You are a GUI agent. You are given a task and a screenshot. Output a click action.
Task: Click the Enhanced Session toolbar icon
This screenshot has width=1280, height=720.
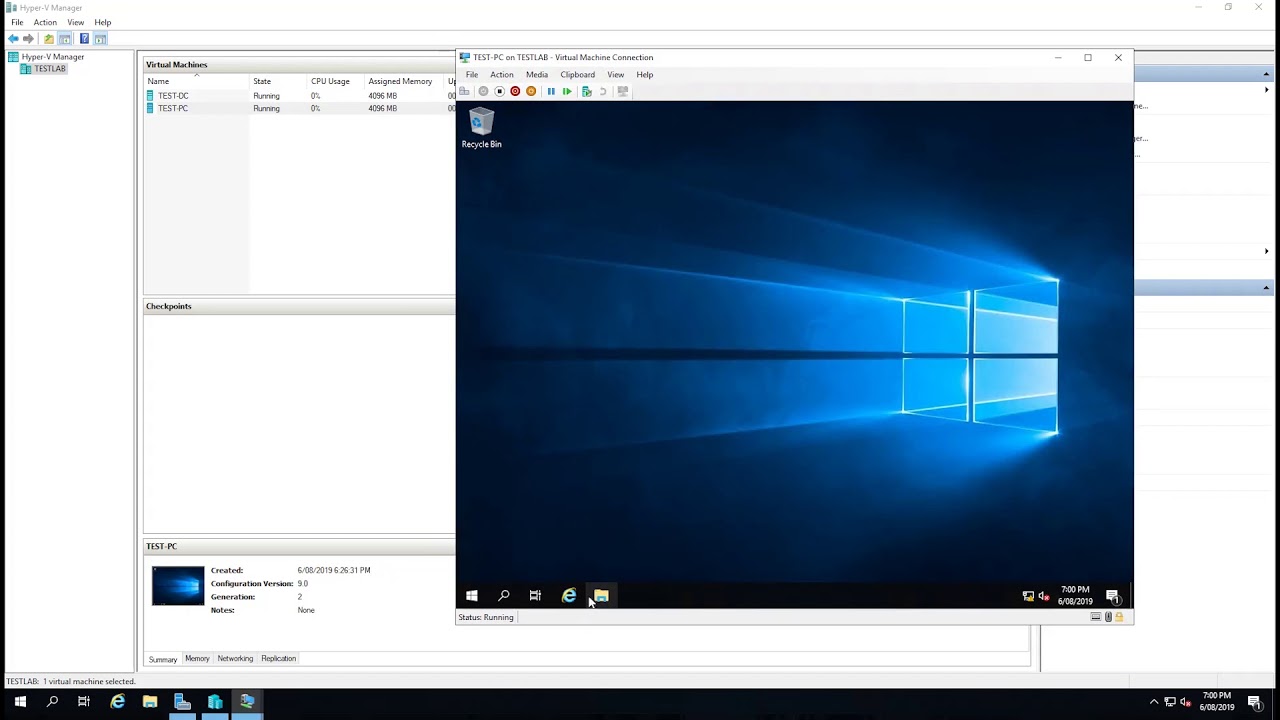pyautogui.click(x=623, y=91)
